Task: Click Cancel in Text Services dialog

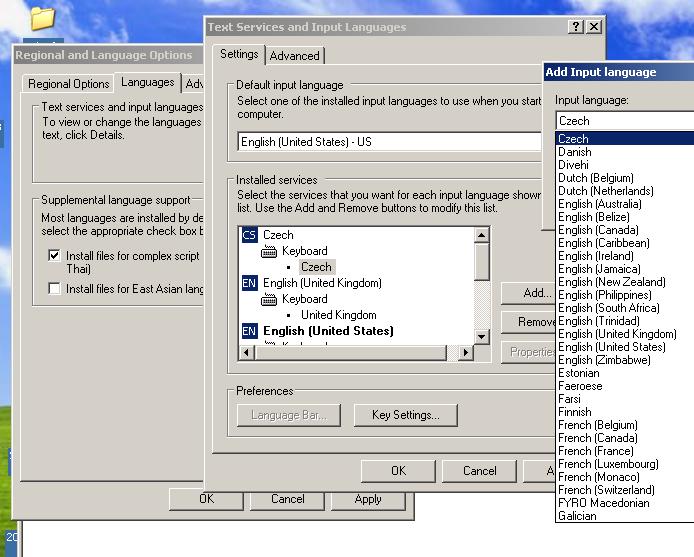Action: (x=479, y=471)
